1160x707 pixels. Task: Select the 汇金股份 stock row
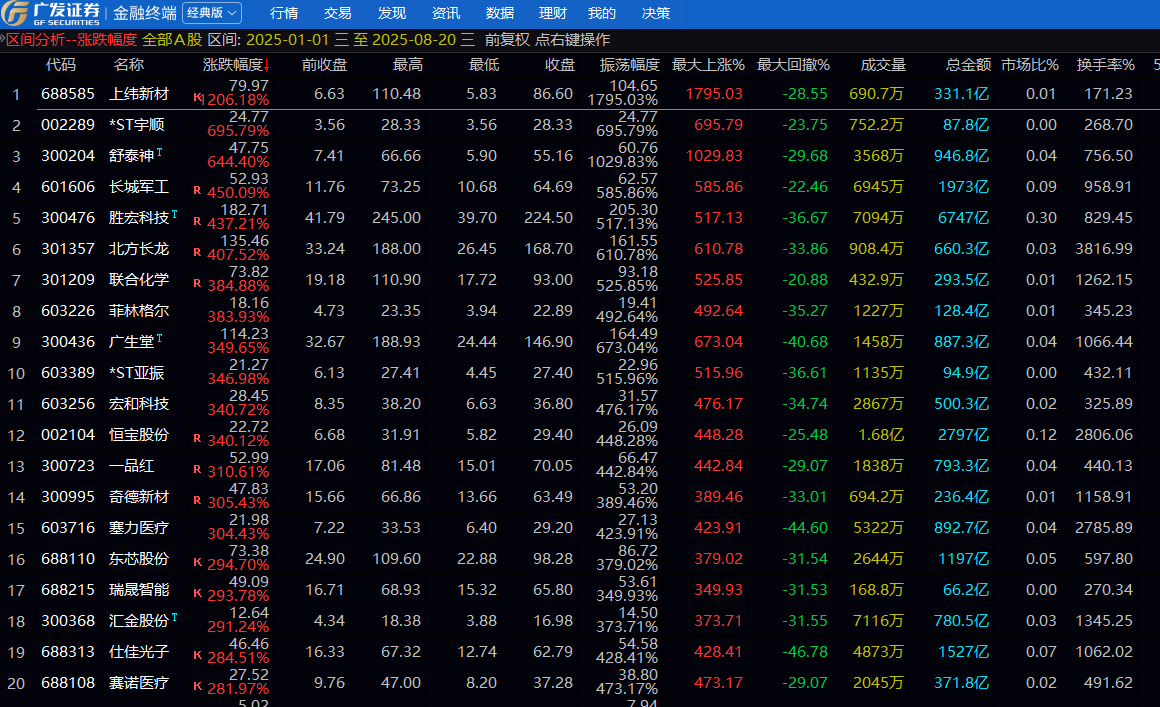pyautogui.click(x=580, y=620)
